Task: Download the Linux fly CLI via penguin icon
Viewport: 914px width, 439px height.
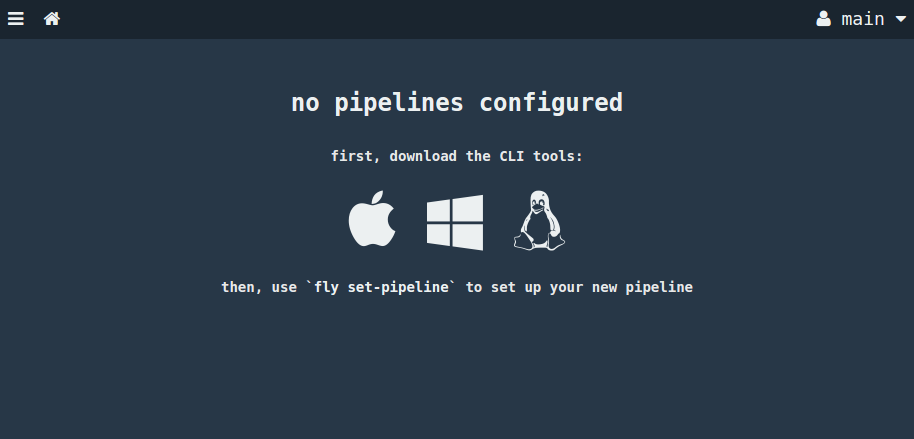Action: (539, 220)
